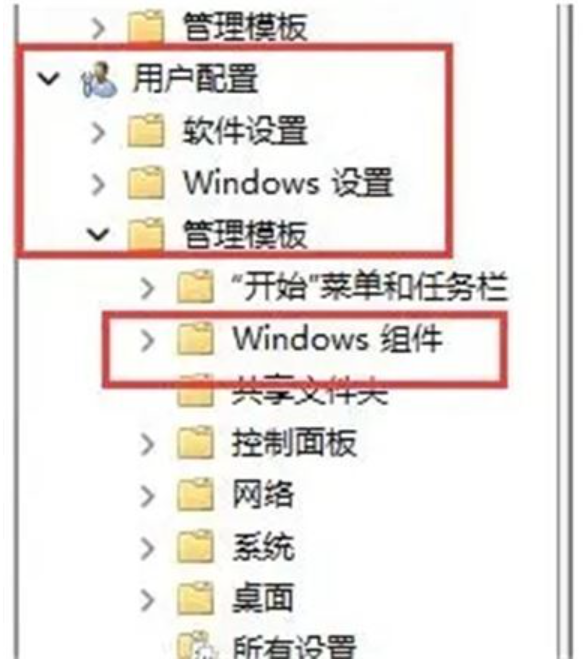Select the 共享文件夹 tree item
The height and width of the screenshot is (667, 583).
coord(310,391)
